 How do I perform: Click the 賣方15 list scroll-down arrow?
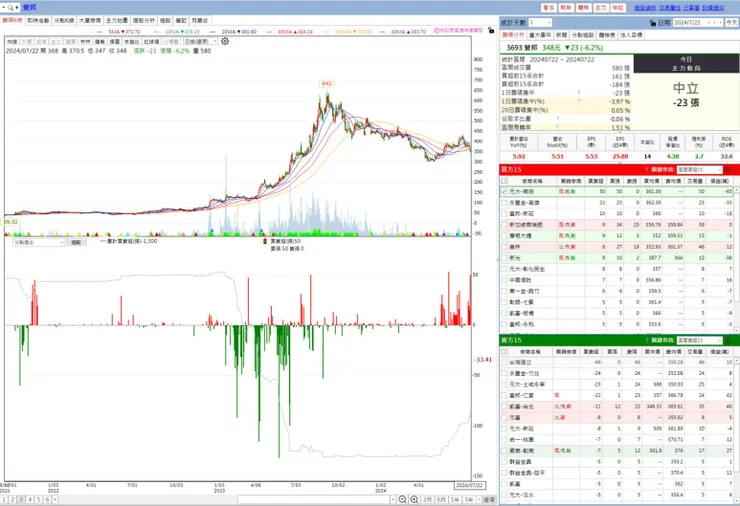pyautogui.click(x=737, y=500)
